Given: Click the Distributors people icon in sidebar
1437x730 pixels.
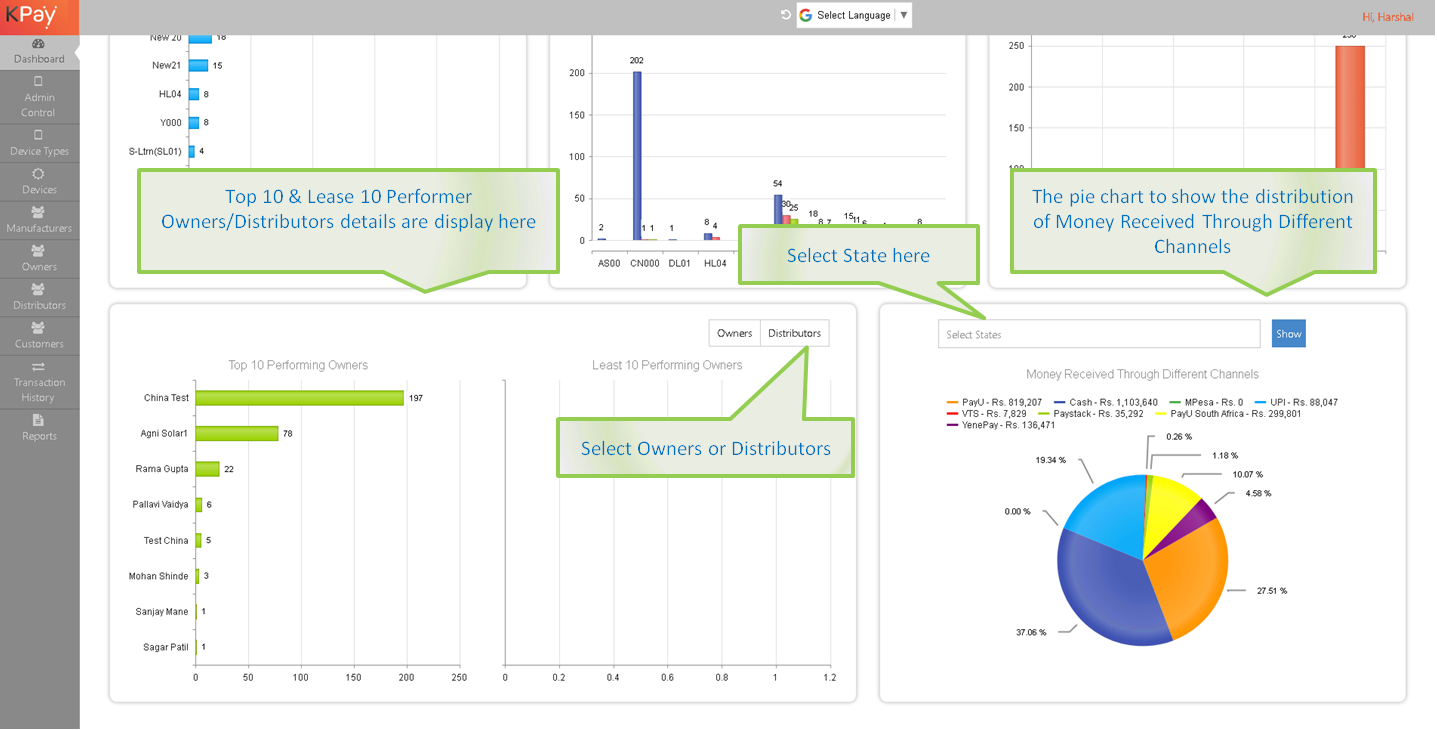Looking at the screenshot, I should coord(39,289).
